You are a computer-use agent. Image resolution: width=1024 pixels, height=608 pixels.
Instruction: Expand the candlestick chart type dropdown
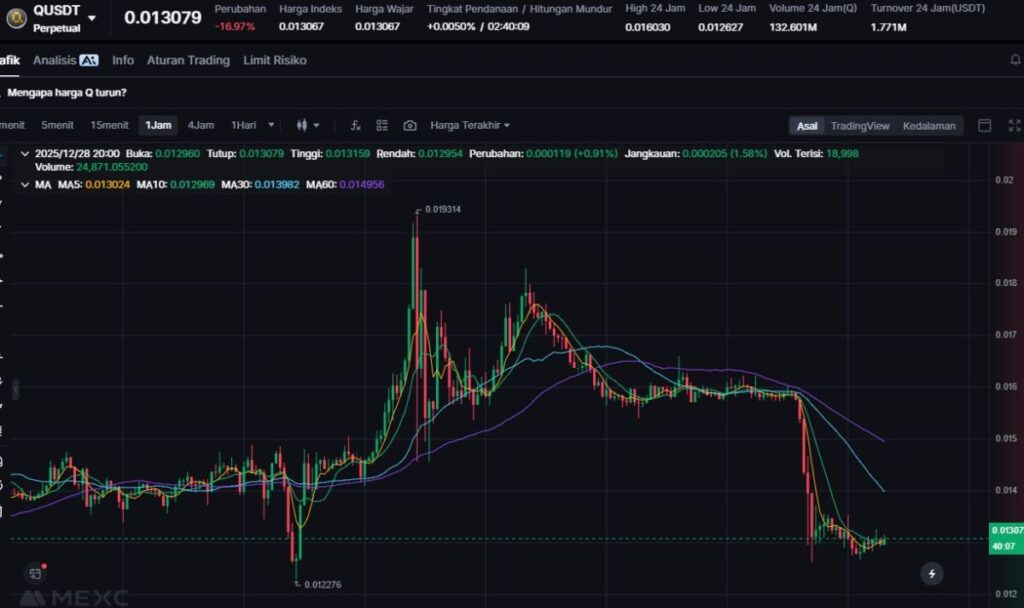308,125
